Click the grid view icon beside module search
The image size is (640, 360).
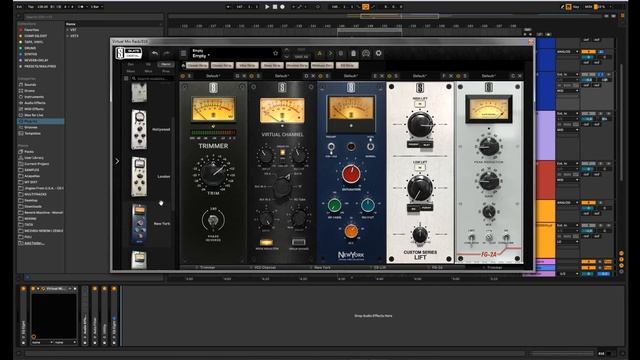pyautogui.click(x=126, y=78)
